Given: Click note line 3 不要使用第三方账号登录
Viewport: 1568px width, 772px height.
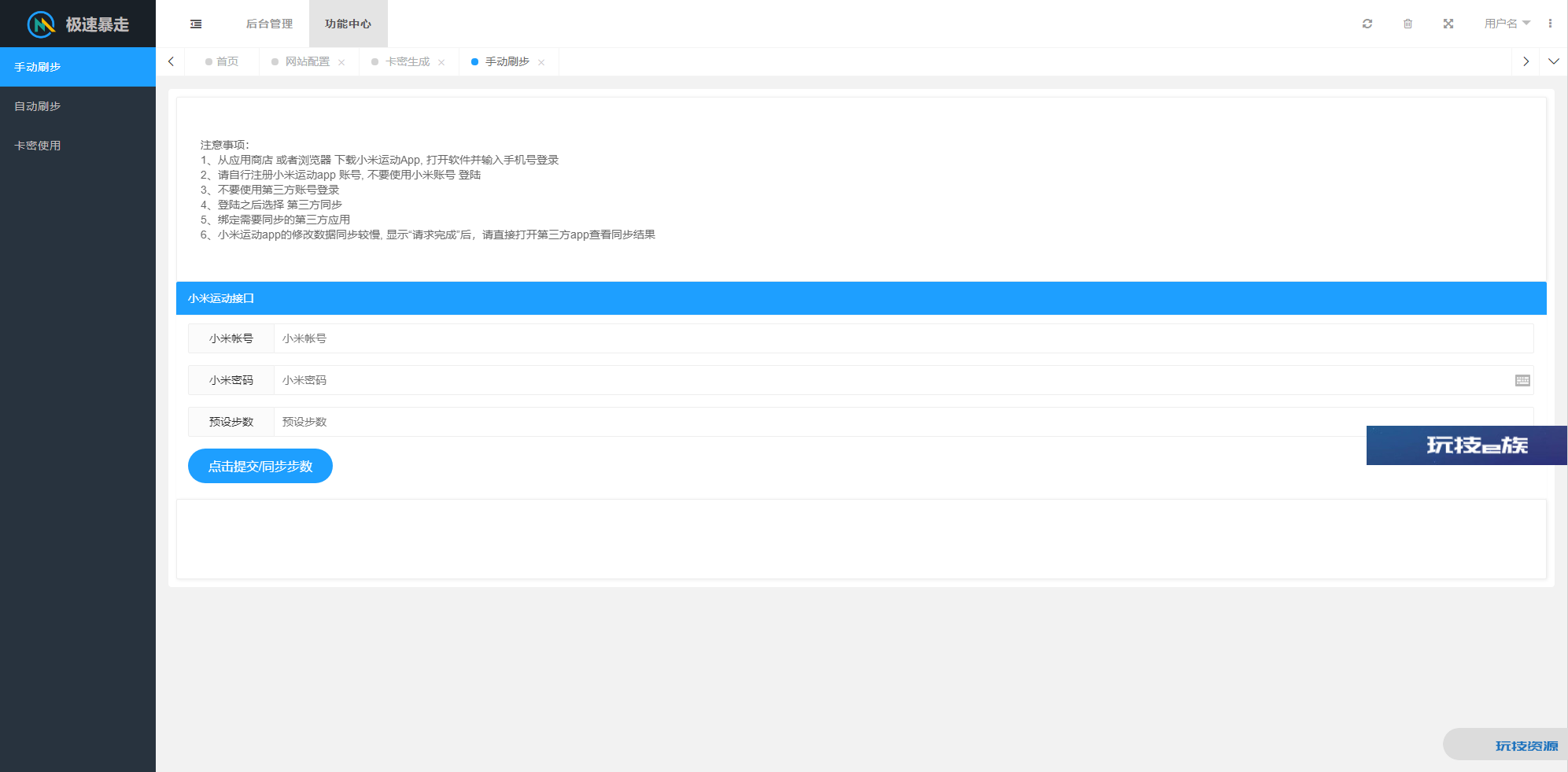Looking at the screenshot, I should [x=270, y=190].
